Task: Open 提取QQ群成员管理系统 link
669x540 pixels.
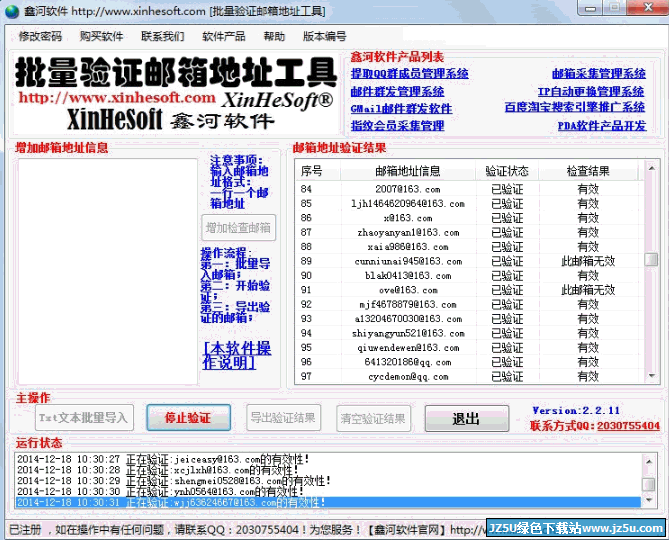Action: pos(409,73)
